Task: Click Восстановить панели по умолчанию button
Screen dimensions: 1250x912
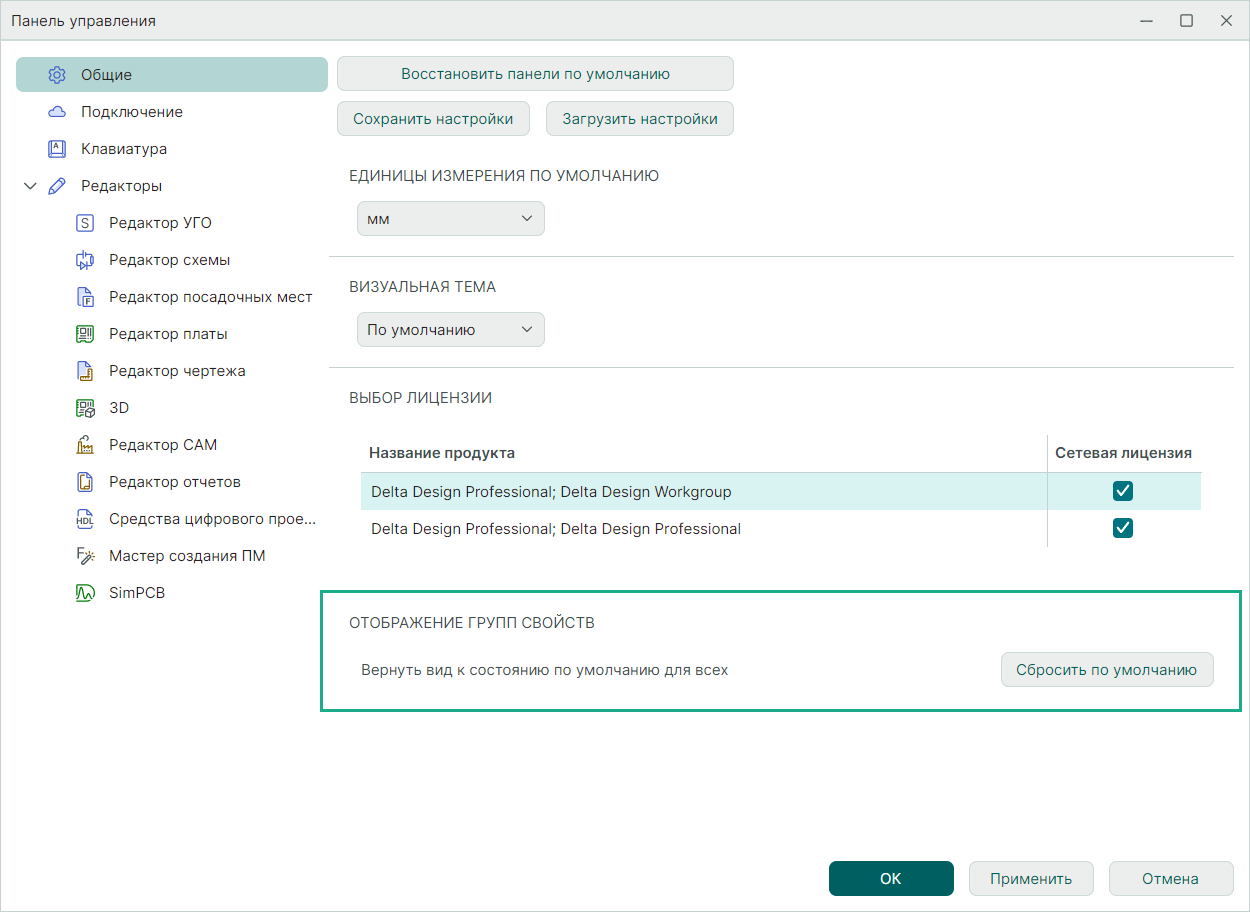Action: tap(535, 74)
